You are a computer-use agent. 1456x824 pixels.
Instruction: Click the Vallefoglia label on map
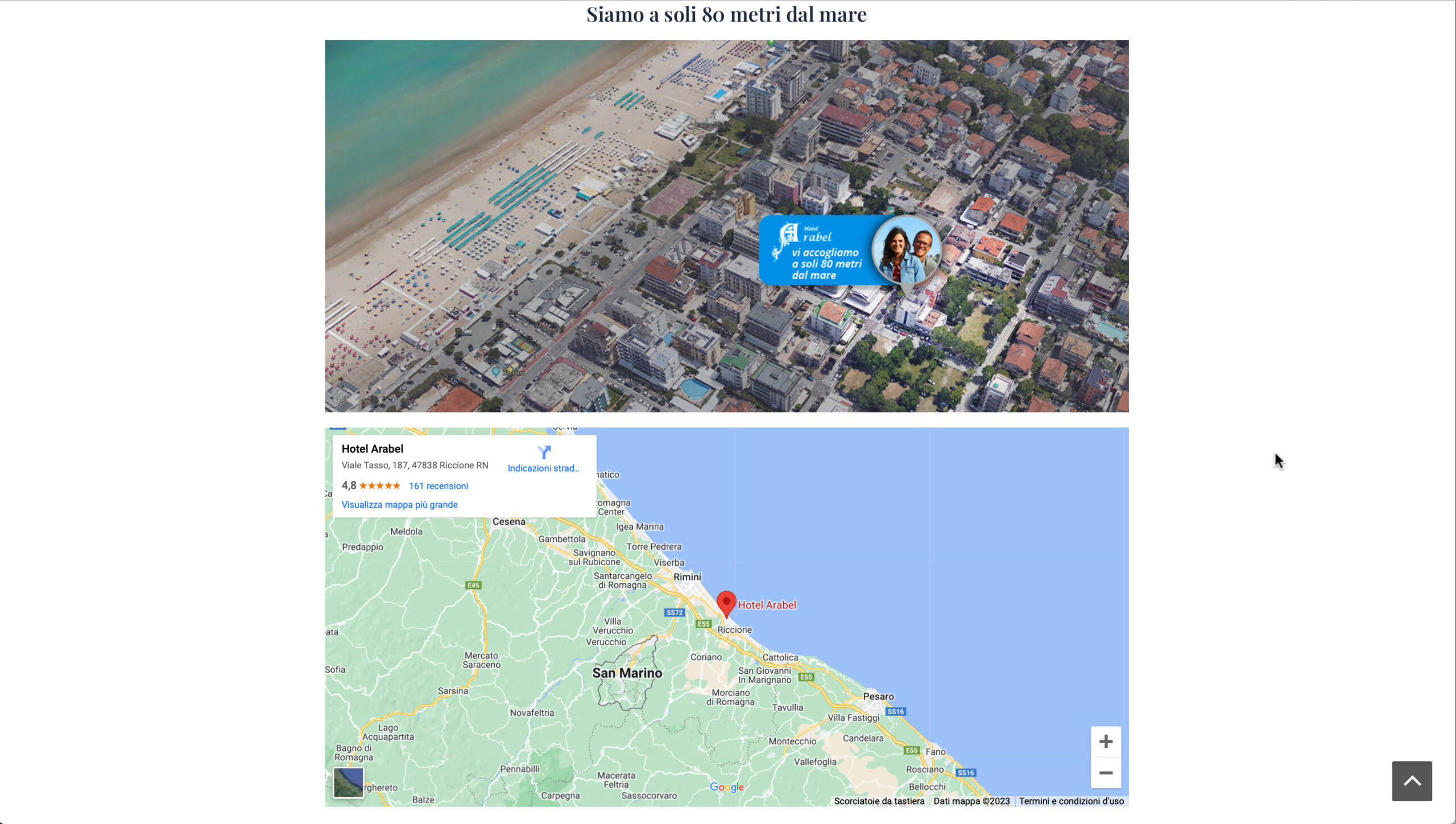tap(815, 761)
